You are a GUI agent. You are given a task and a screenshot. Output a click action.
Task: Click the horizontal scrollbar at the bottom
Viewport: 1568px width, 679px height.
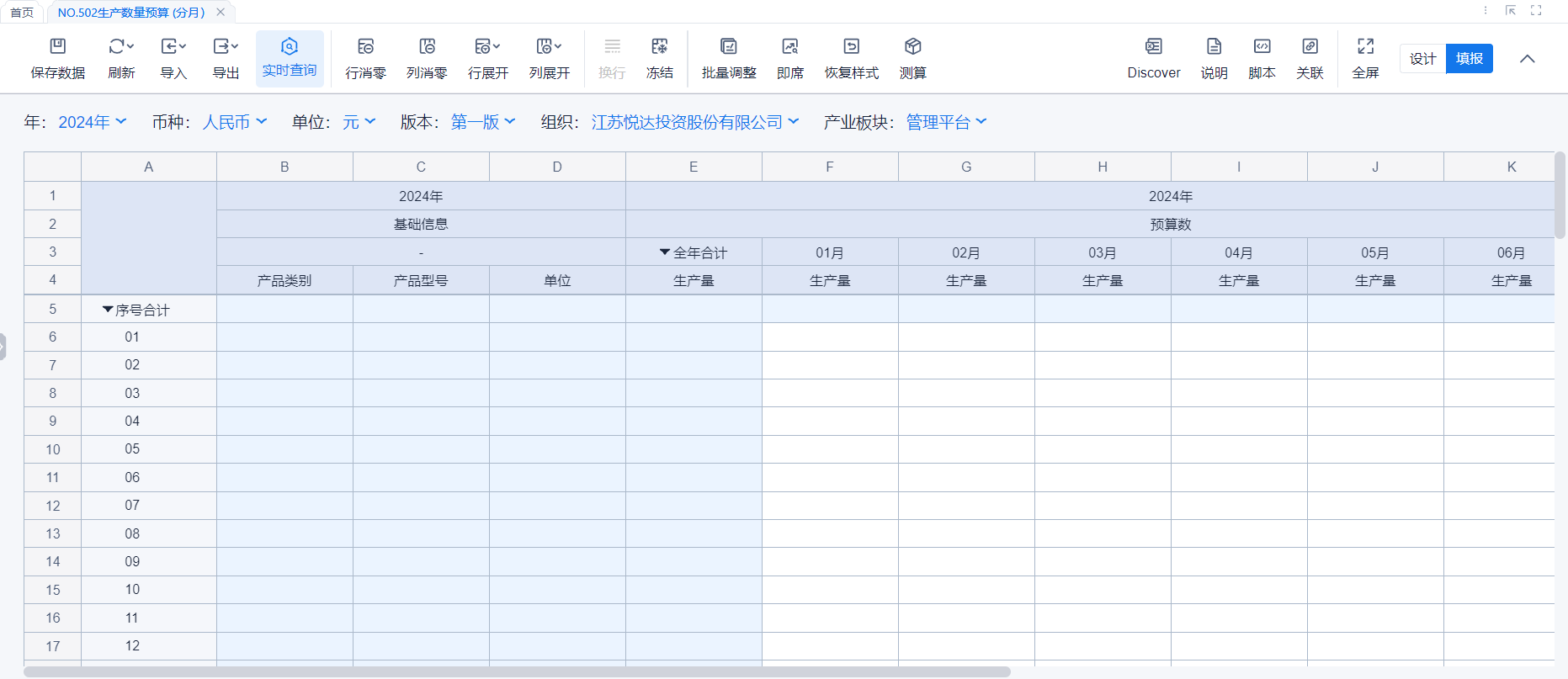(x=517, y=672)
